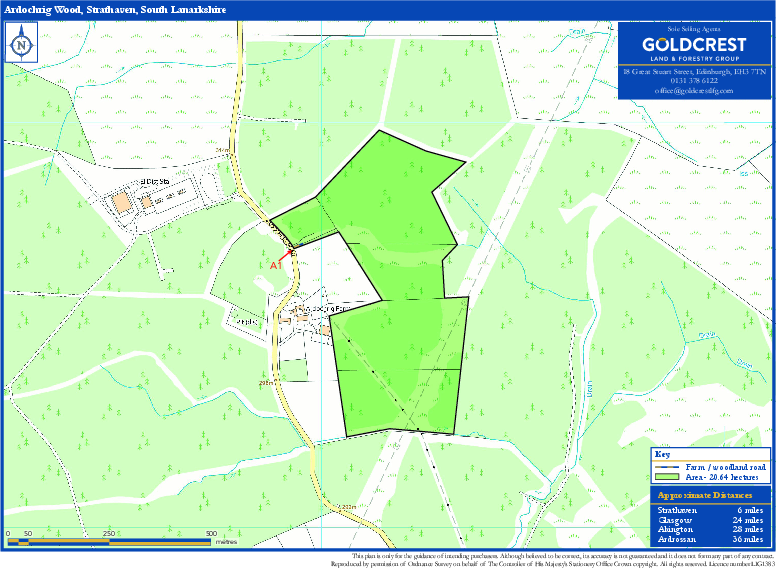Viewport: 776px width, 568px height.
Task: Click the Ardochrig Wood title text
Action: [x=115, y=9]
